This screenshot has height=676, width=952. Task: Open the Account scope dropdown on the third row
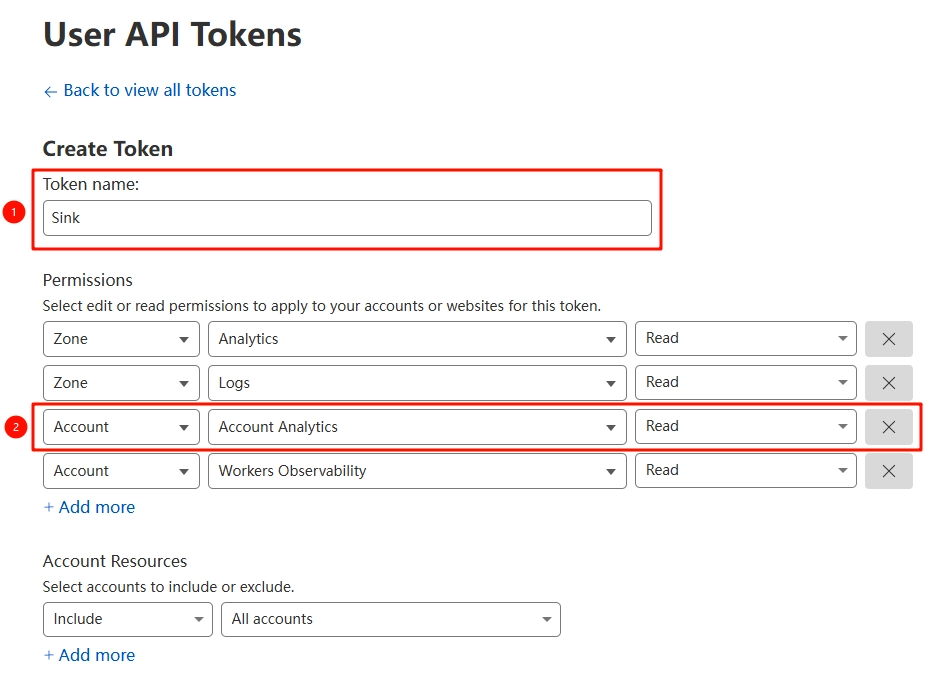pos(120,426)
